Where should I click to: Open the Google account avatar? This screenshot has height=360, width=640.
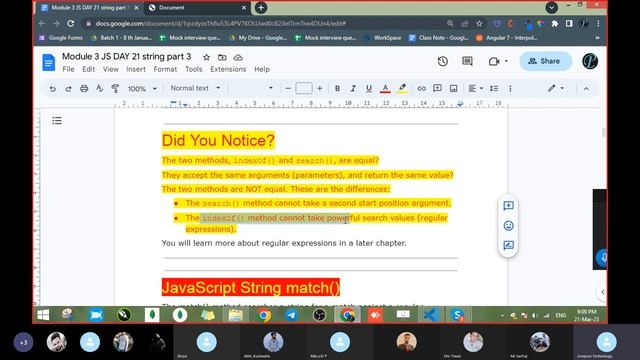pos(590,61)
